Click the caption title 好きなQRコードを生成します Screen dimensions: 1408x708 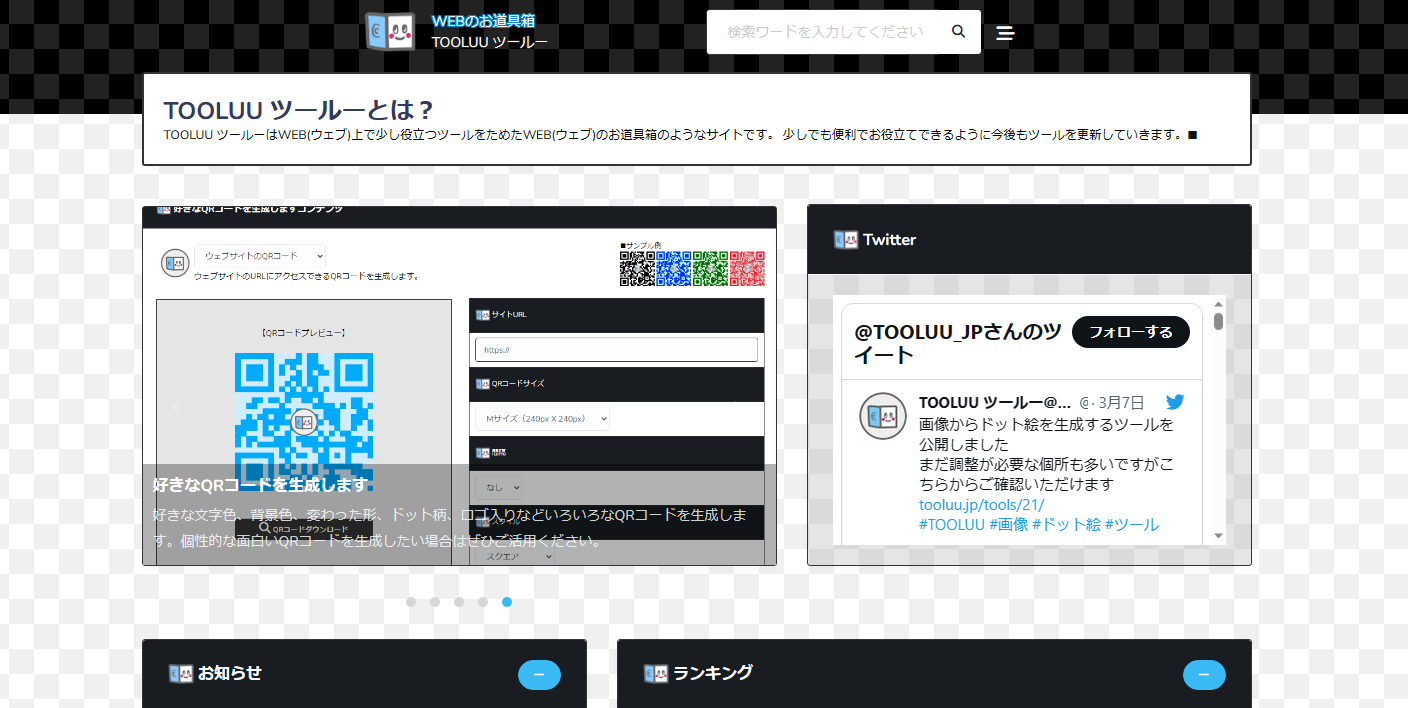point(261,485)
